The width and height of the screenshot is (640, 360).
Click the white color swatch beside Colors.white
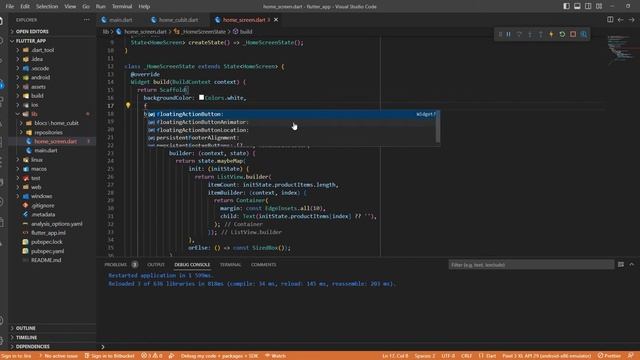click(201, 98)
